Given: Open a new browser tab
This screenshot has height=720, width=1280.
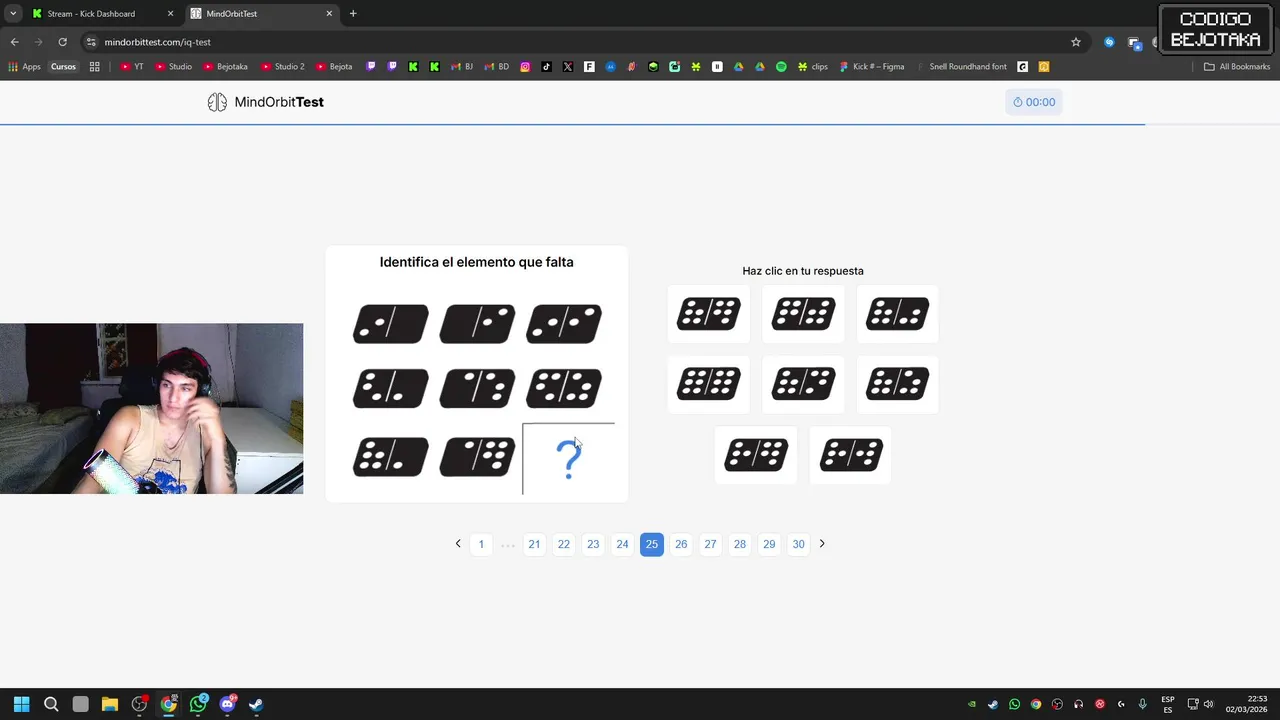Looking at the screenshot, I should 353,14.
